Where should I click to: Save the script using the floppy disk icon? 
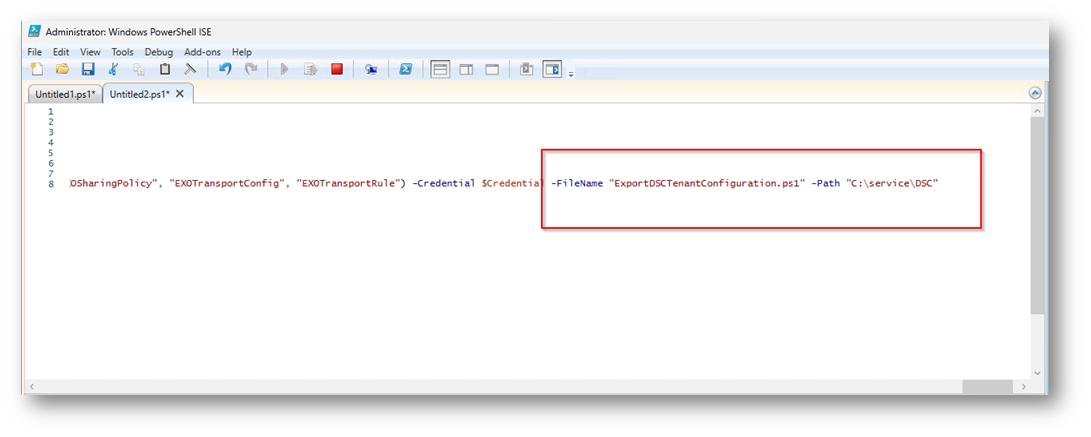pyautogui.click(x=87, y=69)
